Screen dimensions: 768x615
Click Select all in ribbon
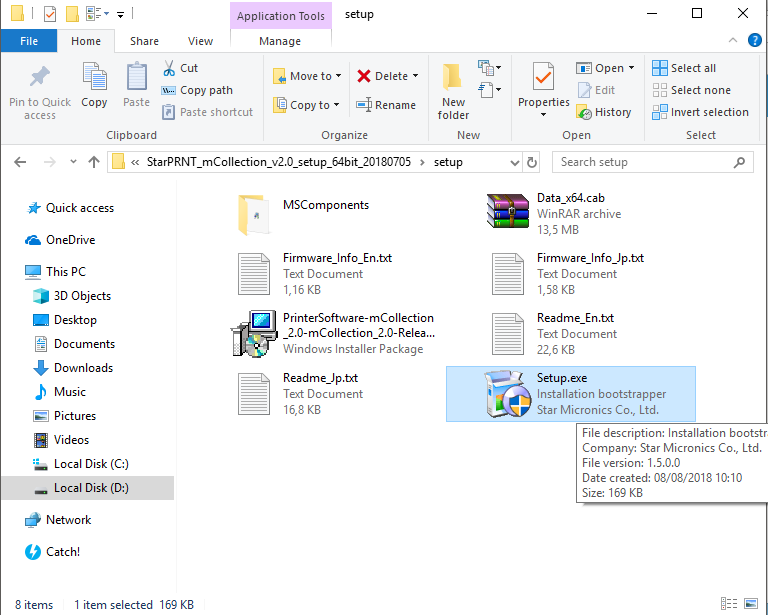(x=684, y=68)
